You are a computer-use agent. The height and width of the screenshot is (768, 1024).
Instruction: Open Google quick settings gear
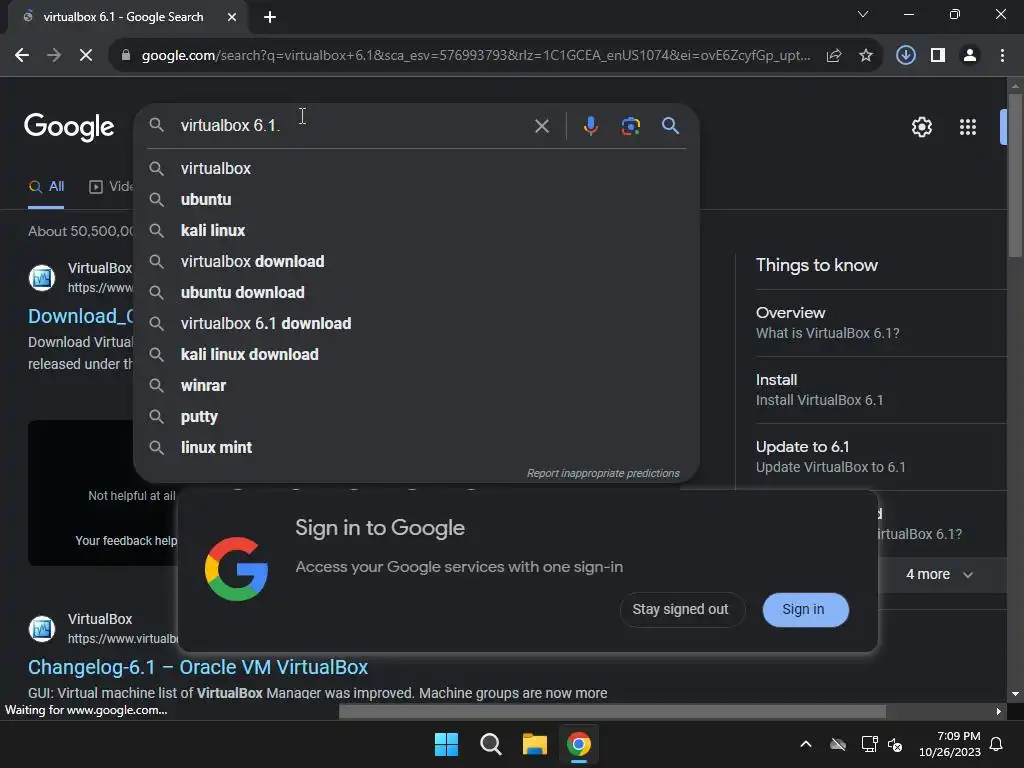(x=921, y=127)
